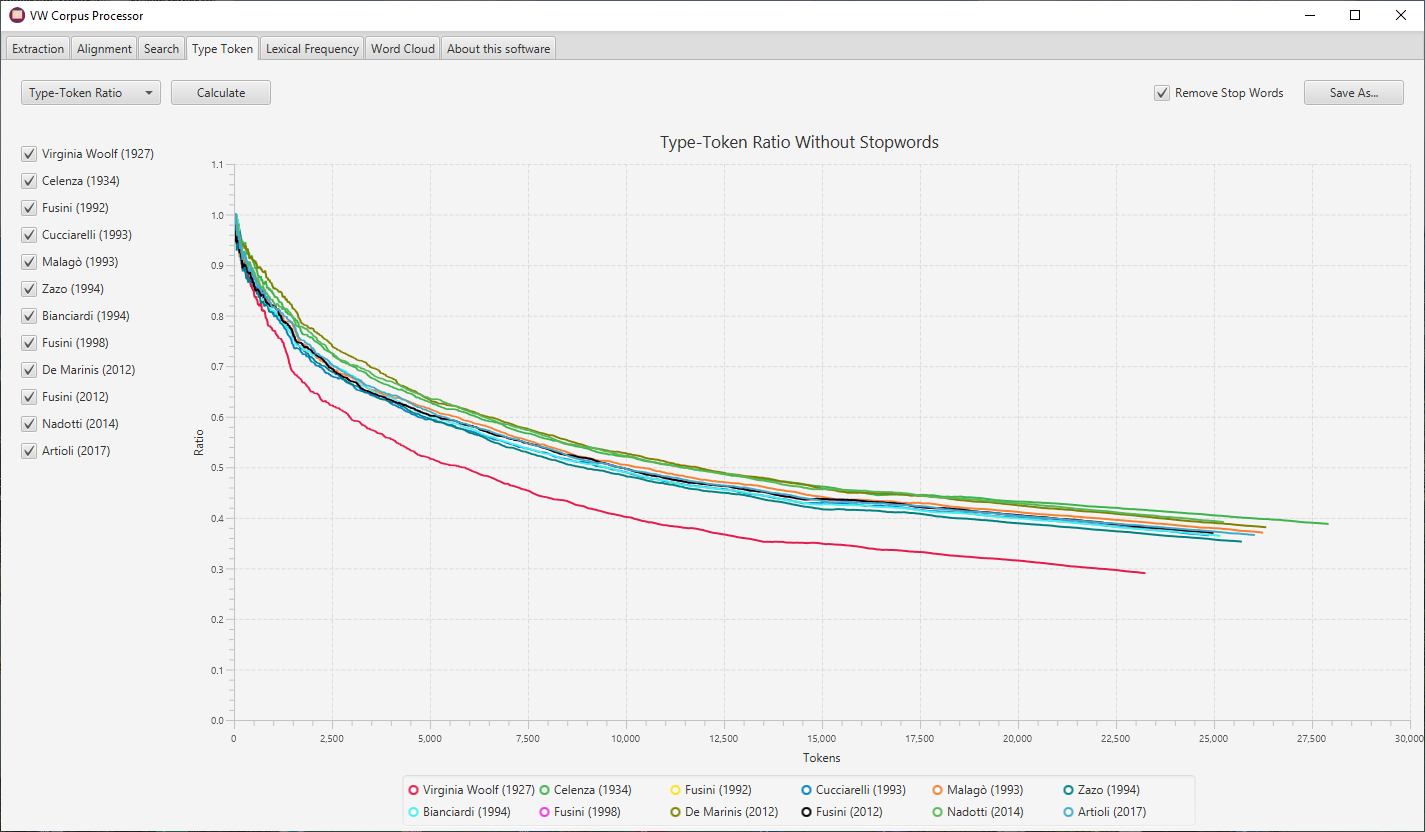This screenshot has height=832, width=1425.
Task: Click the De Marinis (2012) legend marker
Action: coord(676,812)
